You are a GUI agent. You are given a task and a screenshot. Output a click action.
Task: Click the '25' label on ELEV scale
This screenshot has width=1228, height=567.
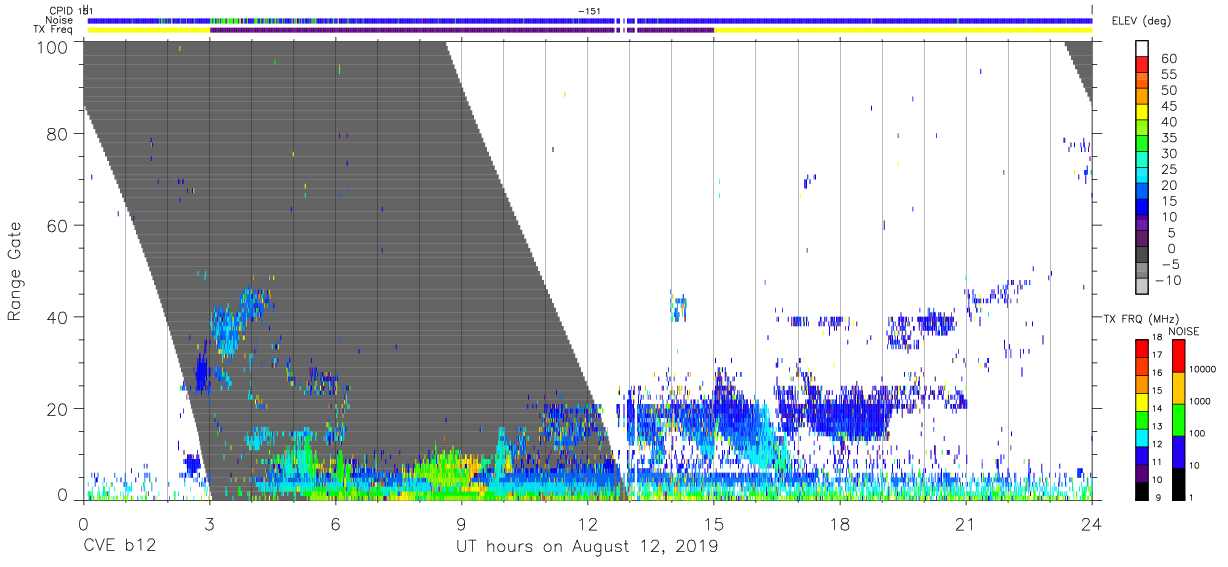(1167, 169)
